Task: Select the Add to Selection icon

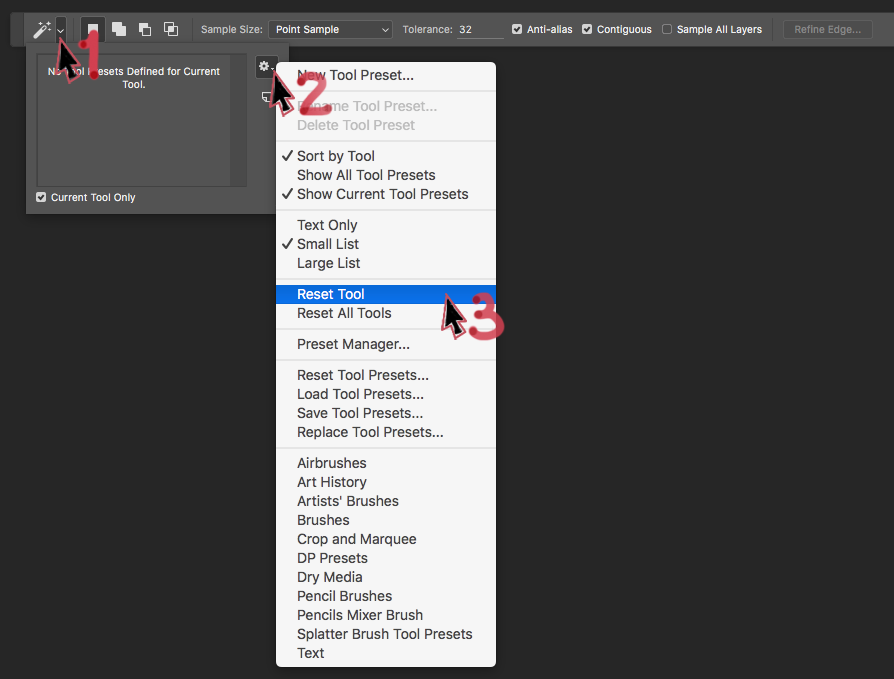Action: coord(119,29)
